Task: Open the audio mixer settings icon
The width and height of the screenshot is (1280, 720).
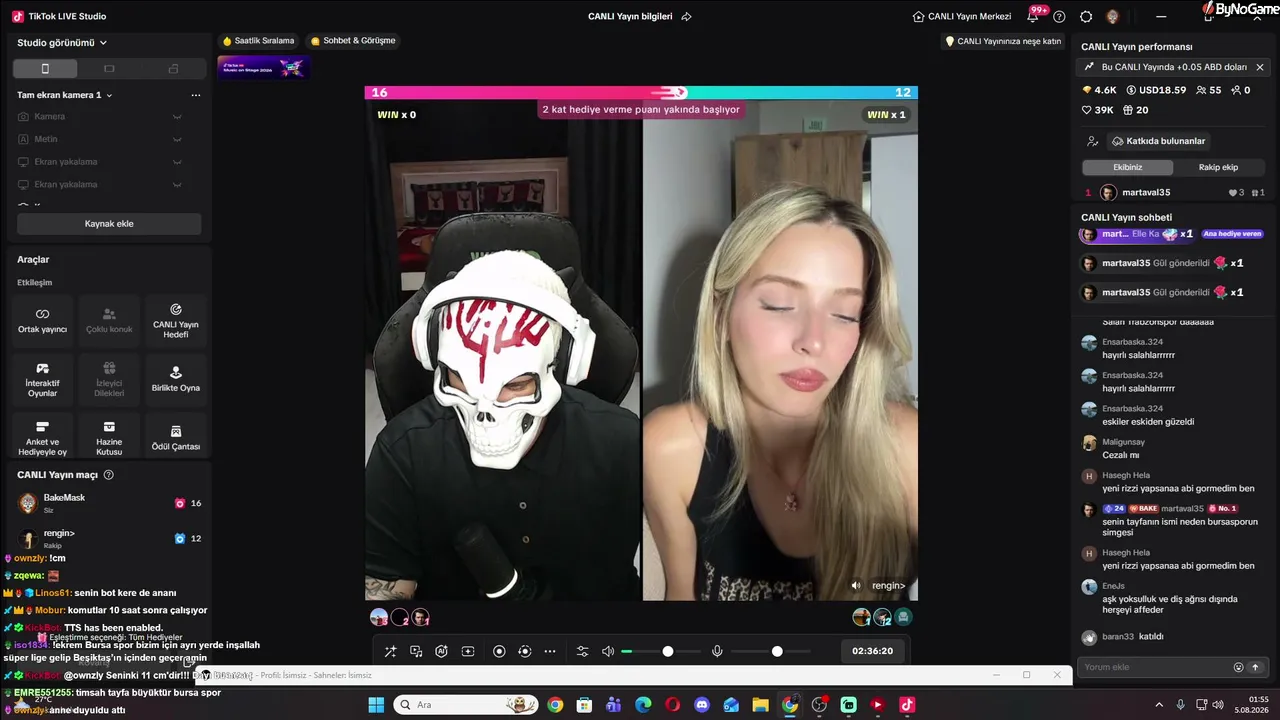Action: pyautogui.click(x=583, y=651)
